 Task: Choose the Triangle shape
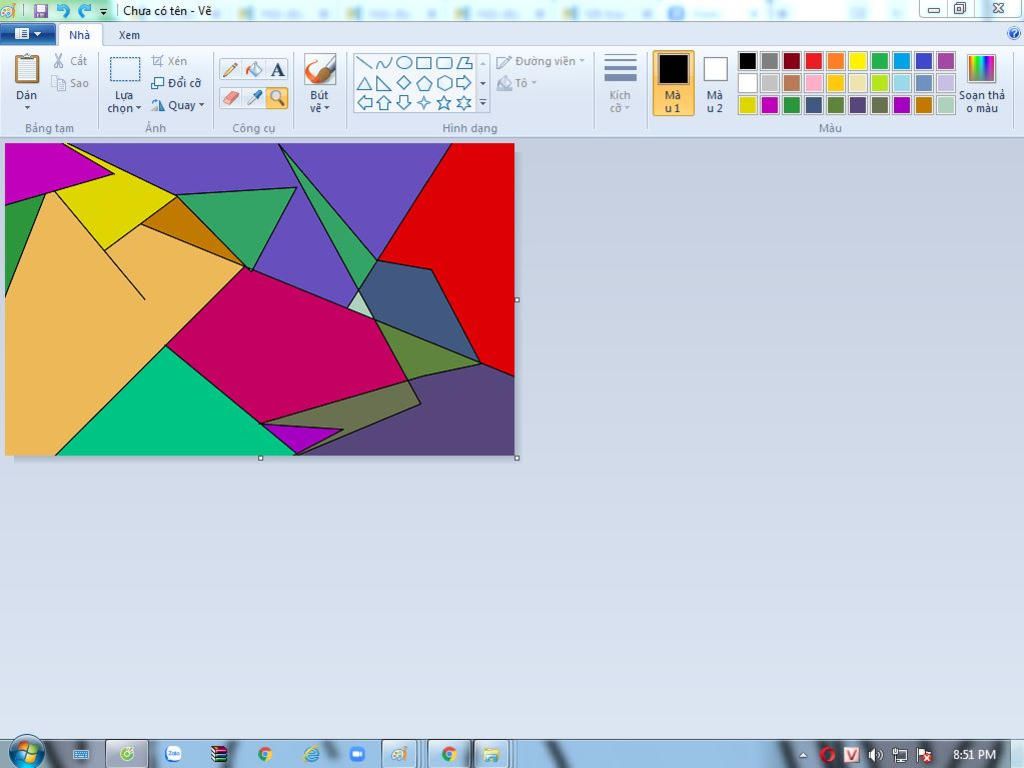[364, 83]
